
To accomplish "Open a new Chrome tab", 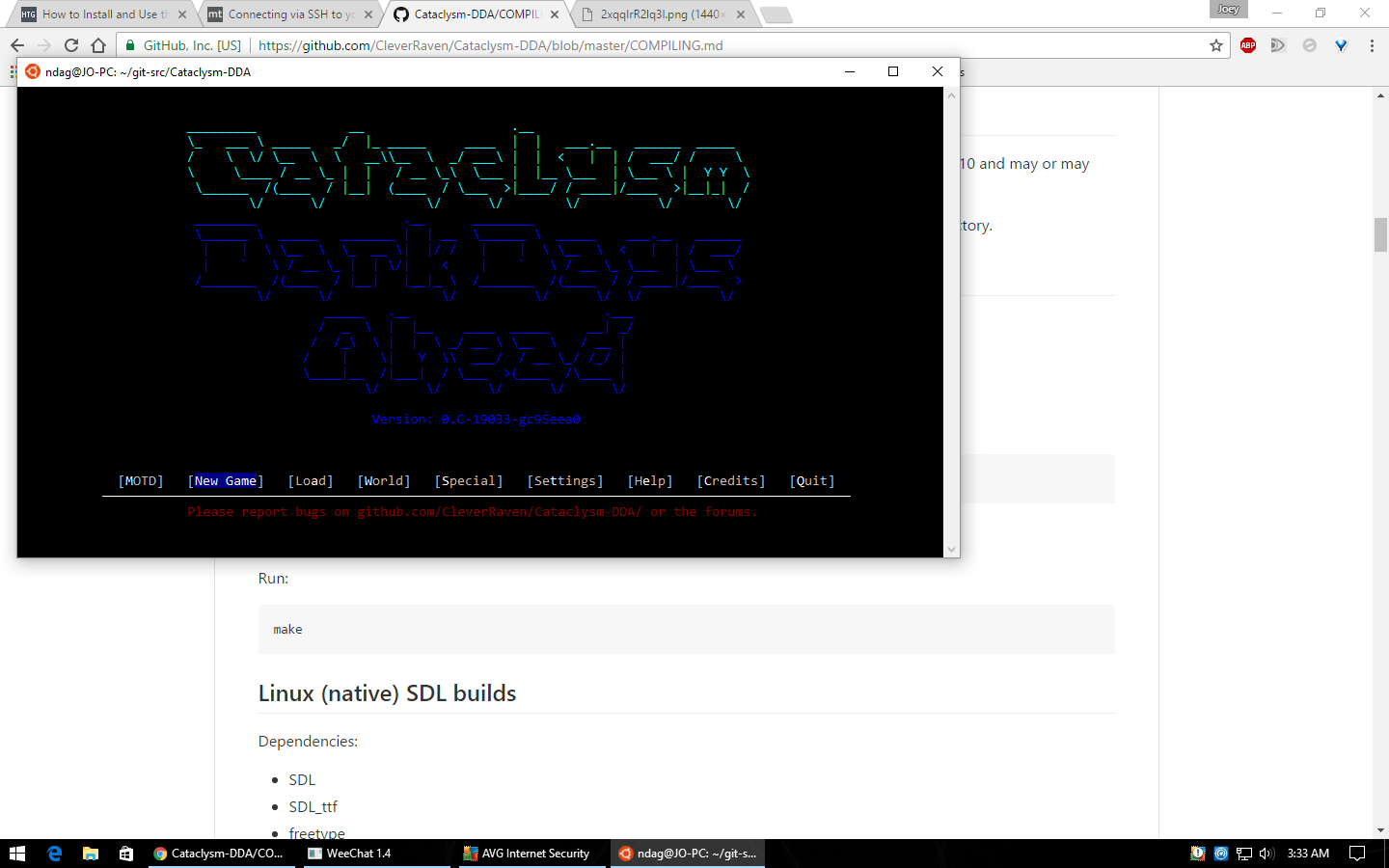I will pyautogui.click(x=776, y=14).
